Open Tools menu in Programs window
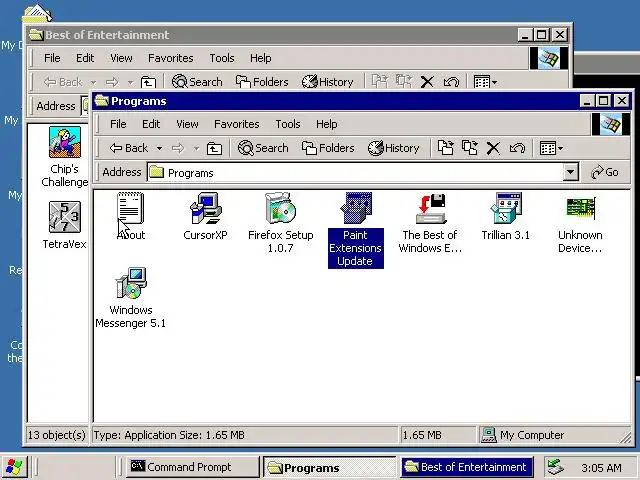Viewport: 640px width, 480px height. pos(288,124)
